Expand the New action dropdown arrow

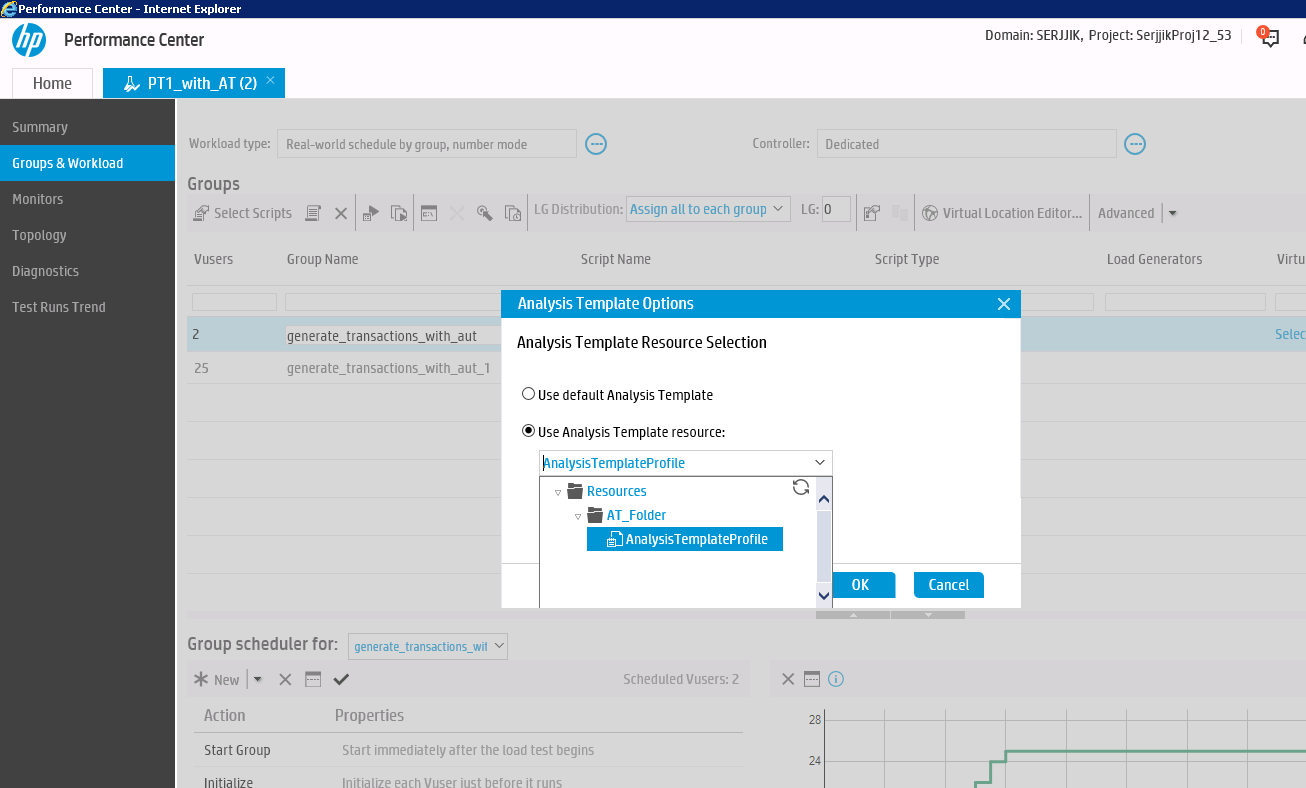(258, 680)
